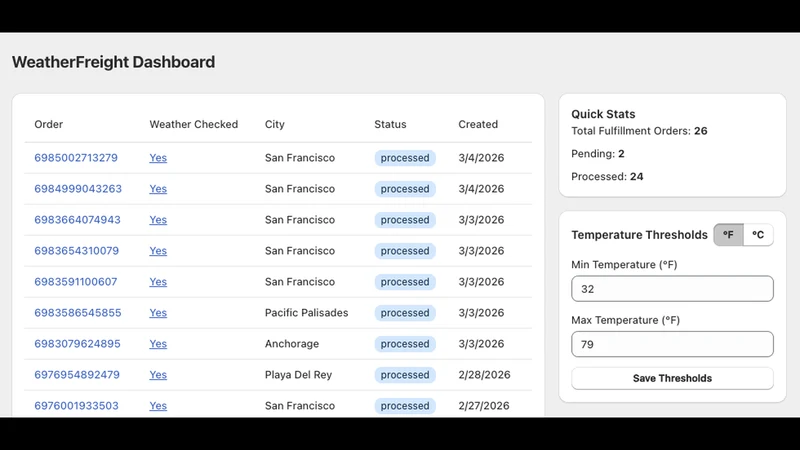Click the Min Temperature input field
This screenshot has height=450, width=800.
point(672,289)
